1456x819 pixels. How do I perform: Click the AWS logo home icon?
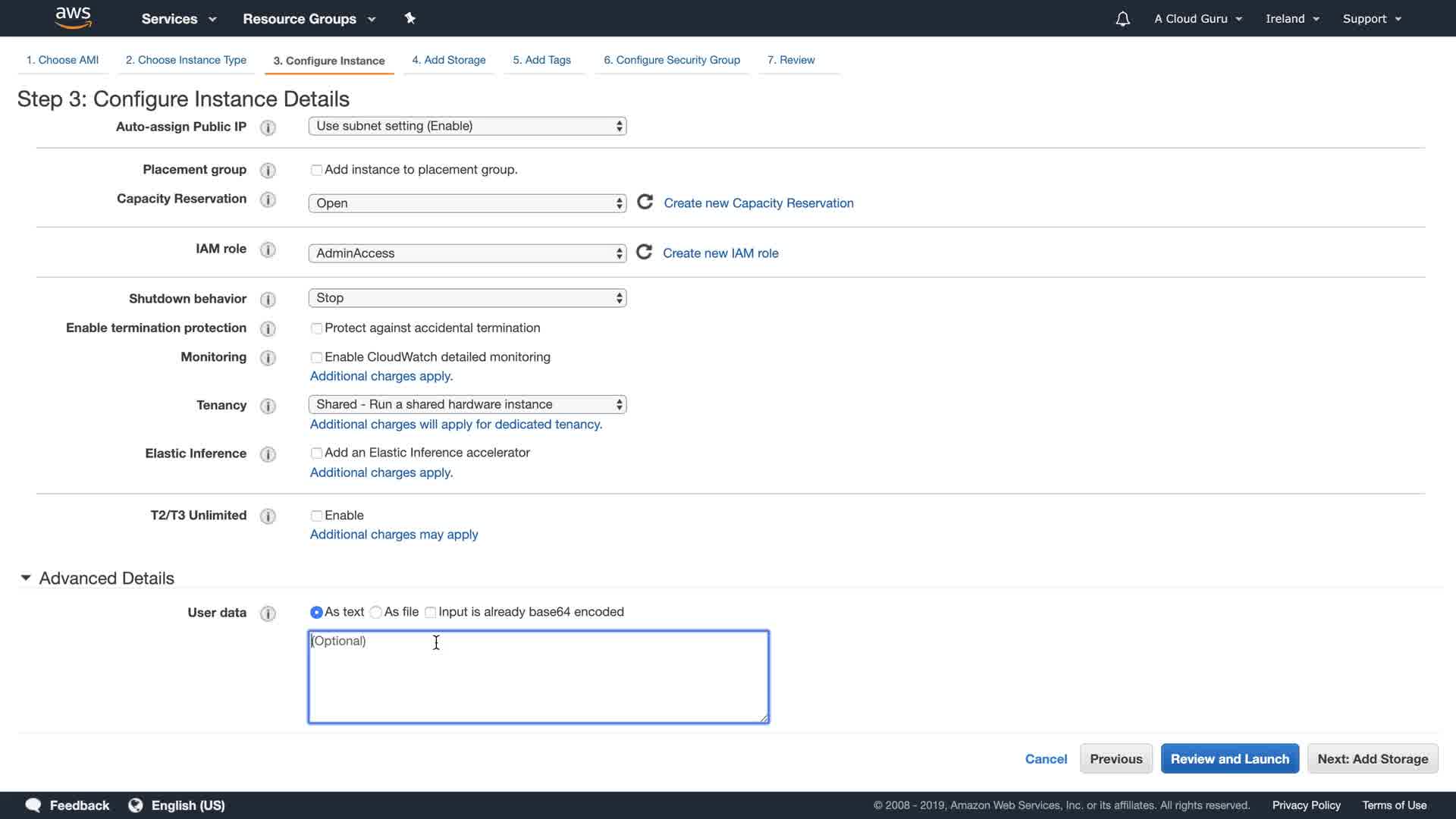(x=74, y=17)
